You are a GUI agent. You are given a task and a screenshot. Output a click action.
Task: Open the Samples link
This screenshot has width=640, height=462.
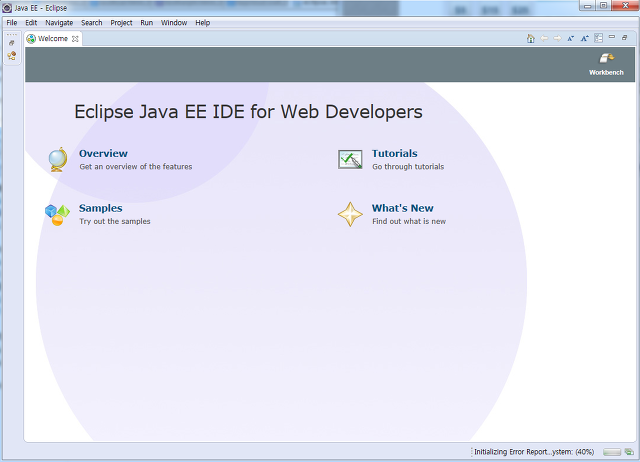(x=100, y=208)
